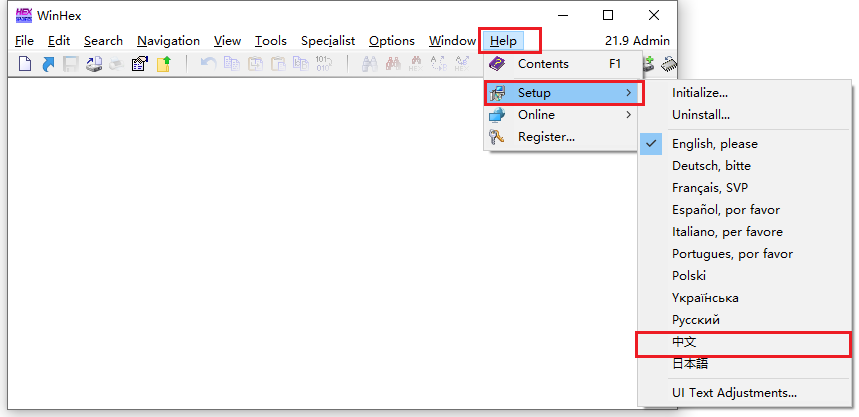Open the Window menu

click(452, 41)
